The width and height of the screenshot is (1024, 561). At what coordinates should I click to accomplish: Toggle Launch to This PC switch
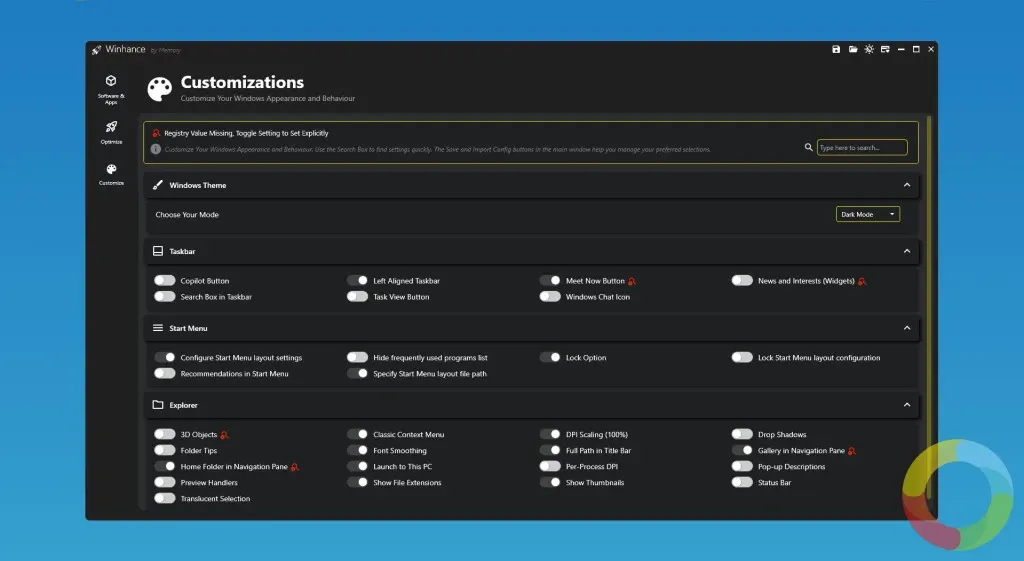click(x=357, y=466)
